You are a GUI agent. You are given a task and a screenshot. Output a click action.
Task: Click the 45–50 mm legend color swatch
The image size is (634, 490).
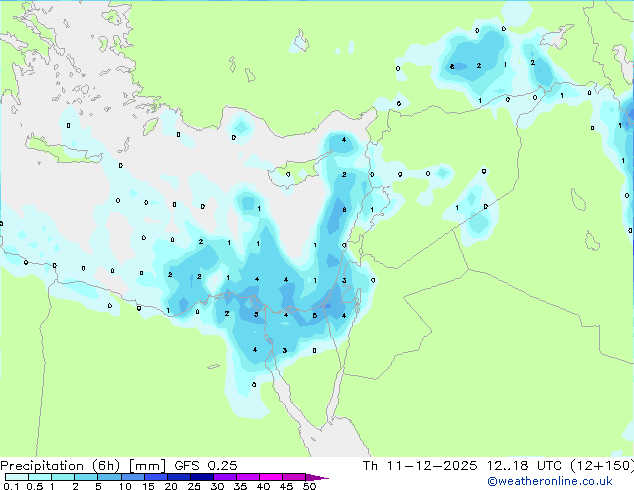(x=294, y=477)
